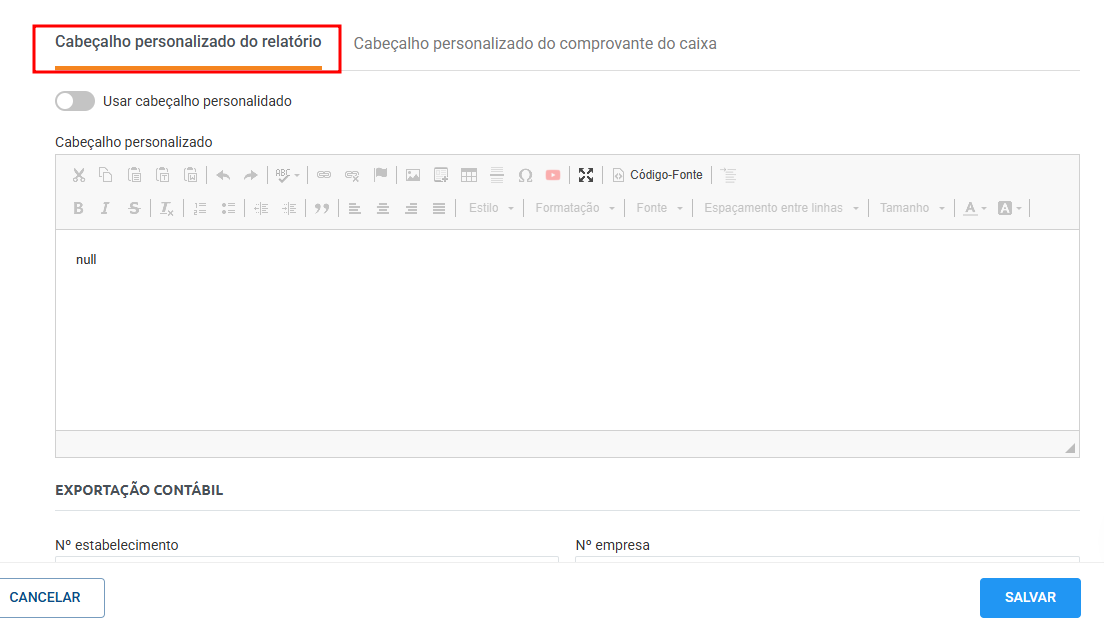Increase paragraph indent
The width and height of the screenshot is (1104, 624).
pos(289,208)
